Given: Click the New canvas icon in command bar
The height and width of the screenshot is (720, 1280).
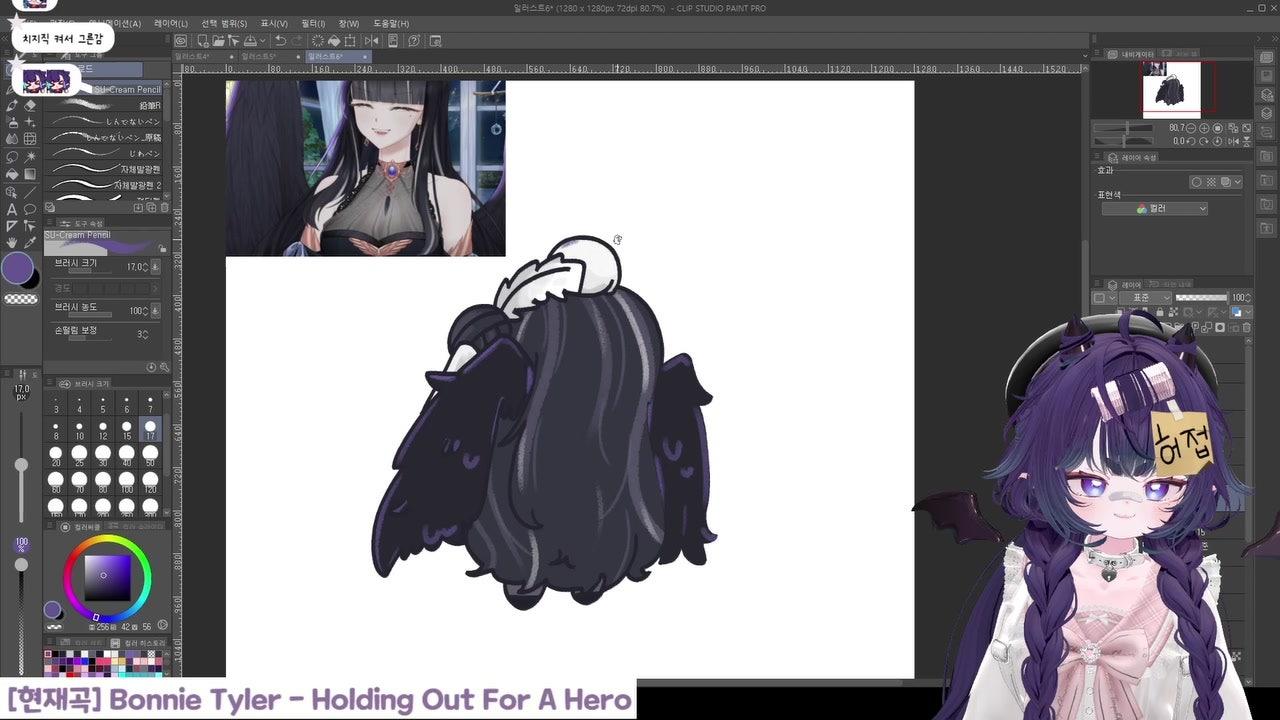Looking at the screenshot, I should (x=202, y=41).
